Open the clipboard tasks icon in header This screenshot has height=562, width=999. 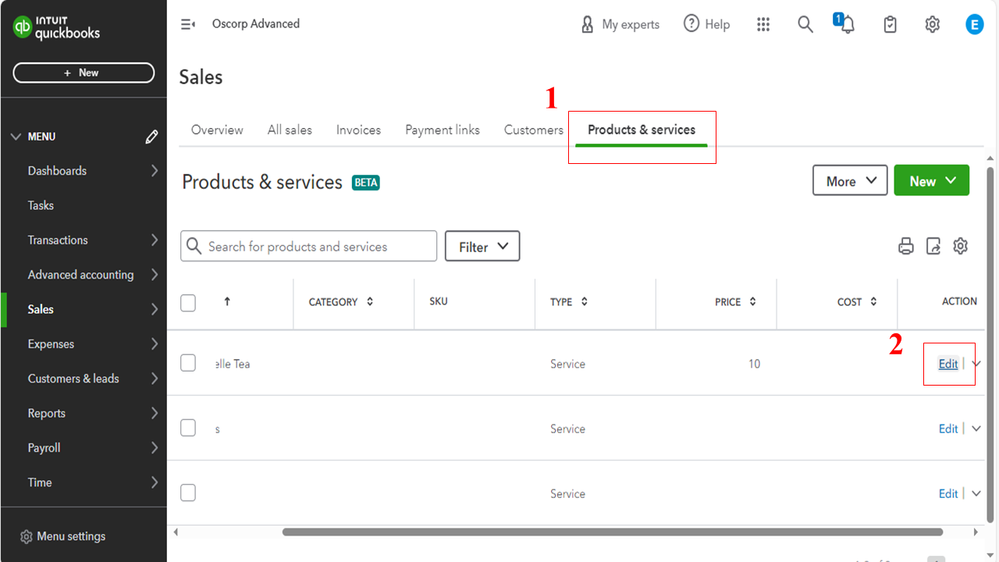[890, 25]
